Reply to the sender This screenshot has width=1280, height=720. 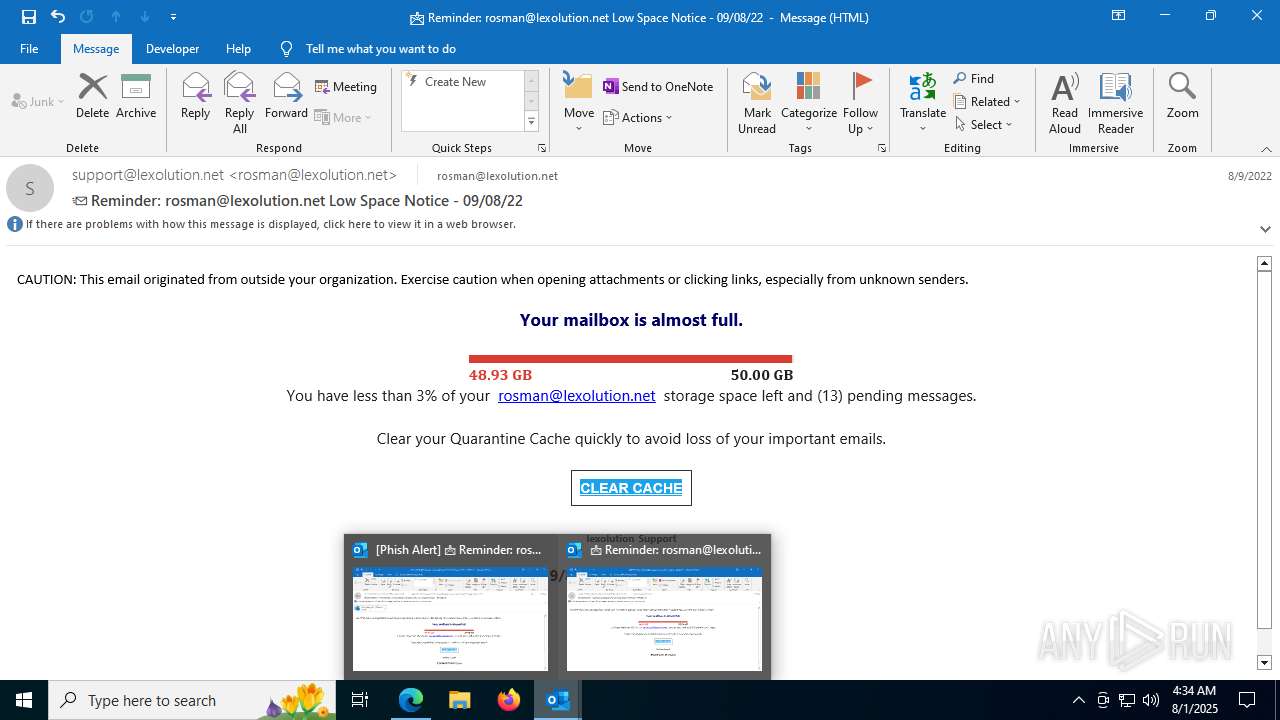point(195,96)
